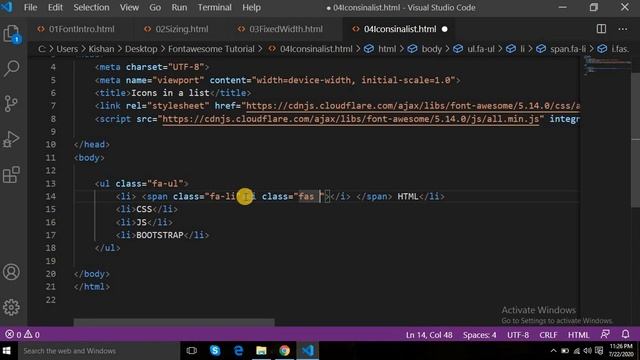Click the Visual Studio Code taskbar icon

pos(308,351)
